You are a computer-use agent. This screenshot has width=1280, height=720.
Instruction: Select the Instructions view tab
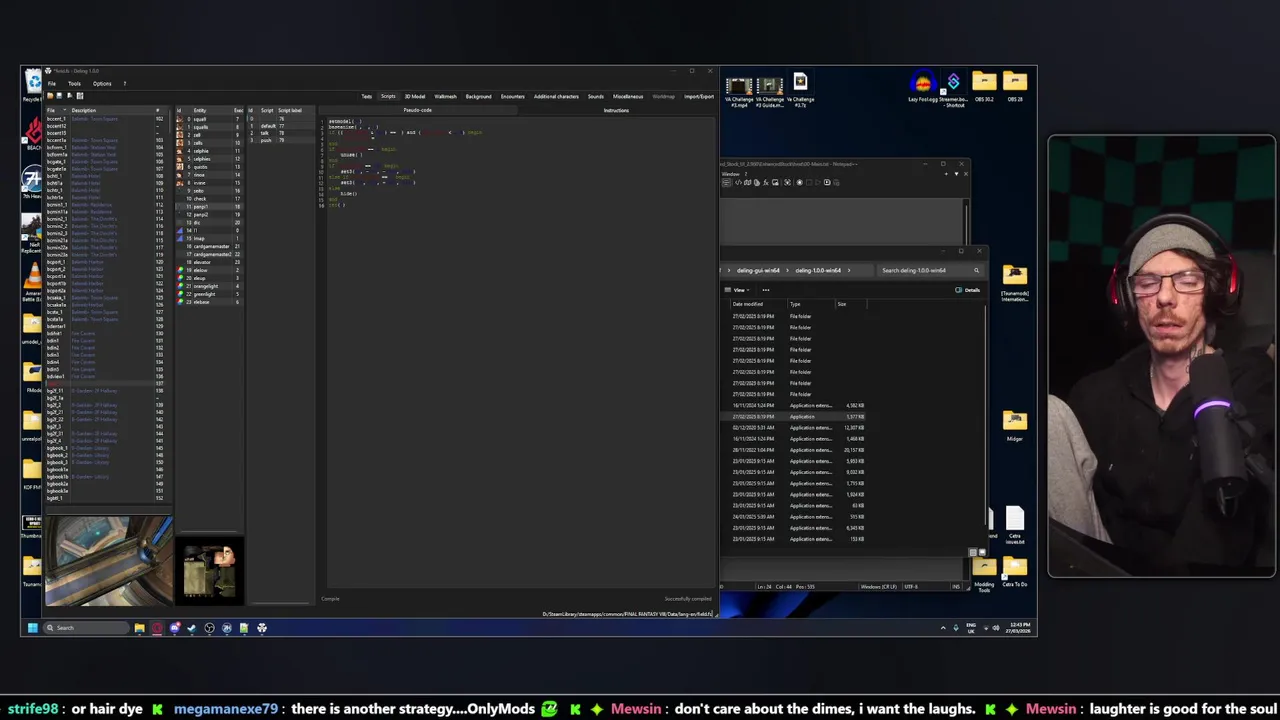(x=616, y=110)
